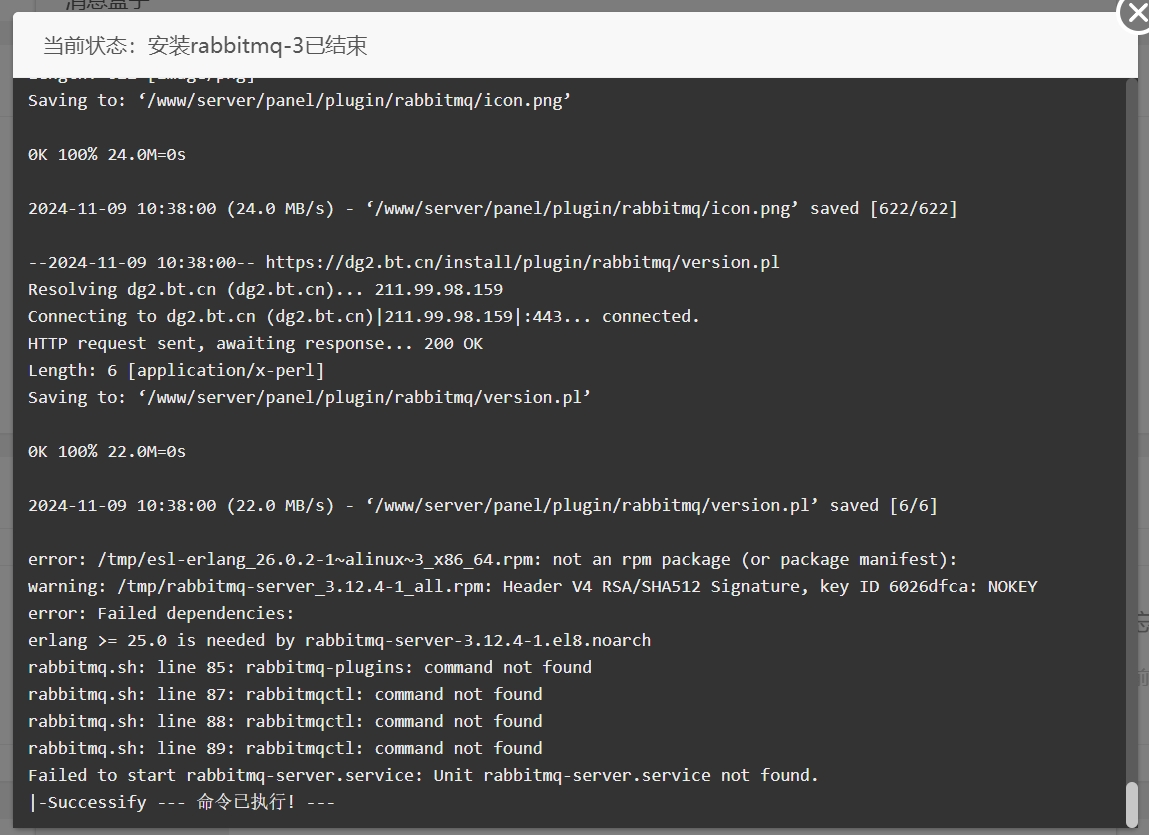Click the 'line 85: rabbitmq-plugins' not found line
This screenshot has height=835, width=1149.
pyautogui.click(x=310, y=668)
